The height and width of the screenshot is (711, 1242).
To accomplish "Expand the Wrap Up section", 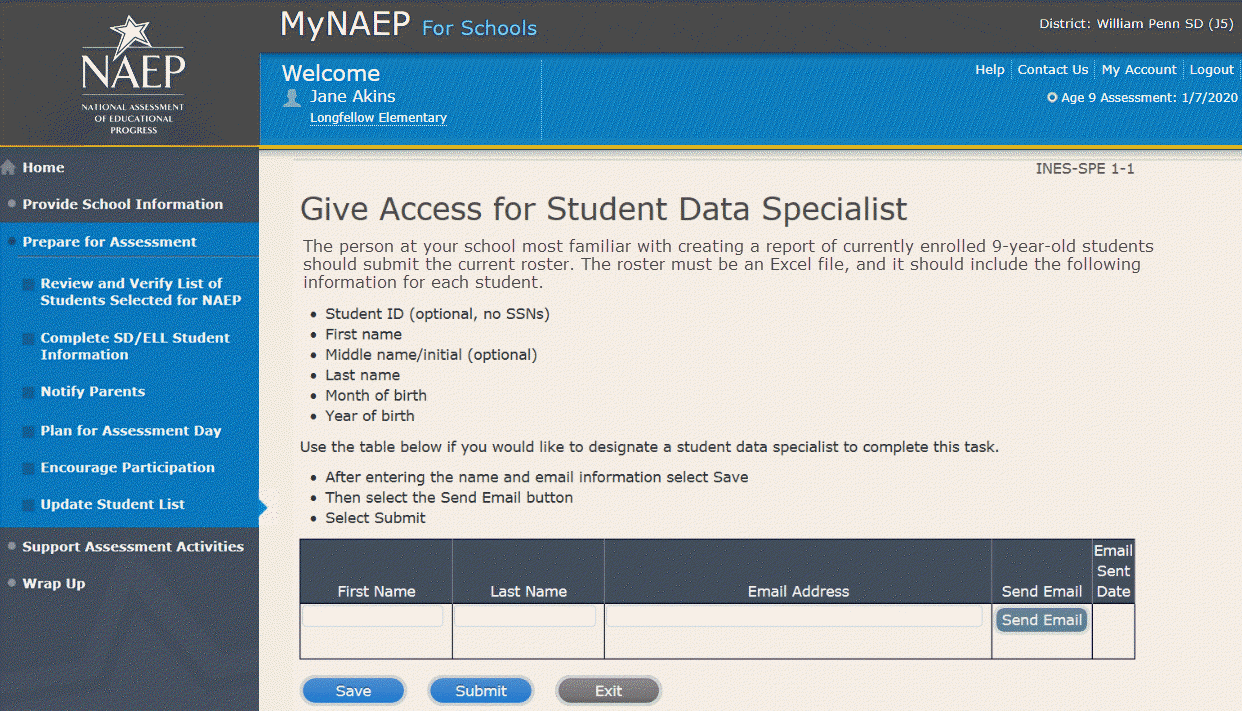I will click(53, 584).
